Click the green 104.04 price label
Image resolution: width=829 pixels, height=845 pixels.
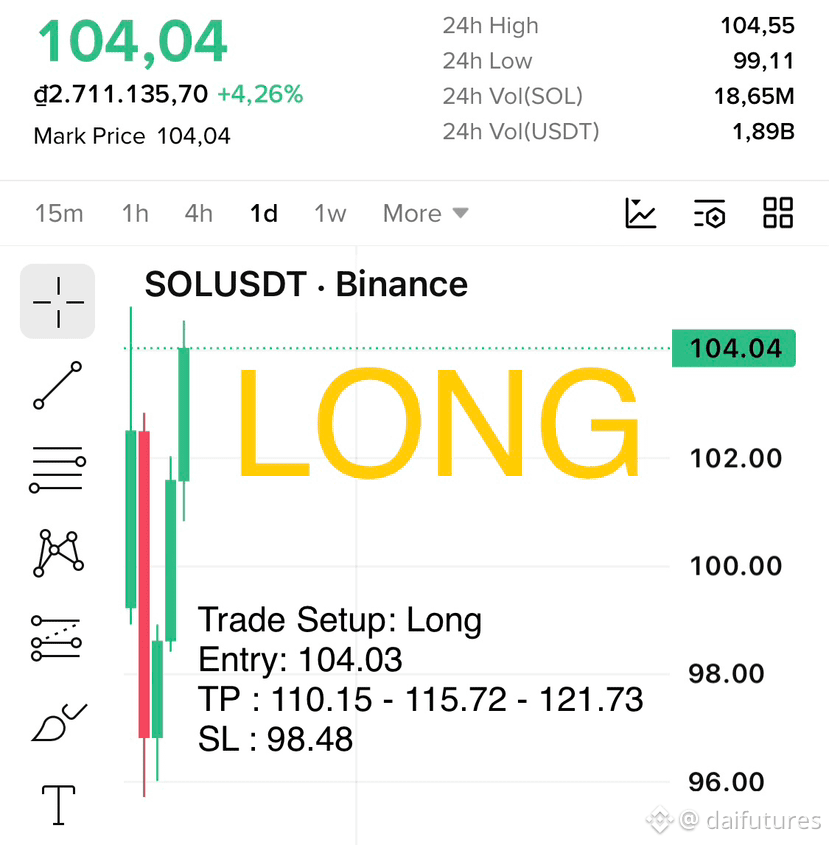(734, 348)
